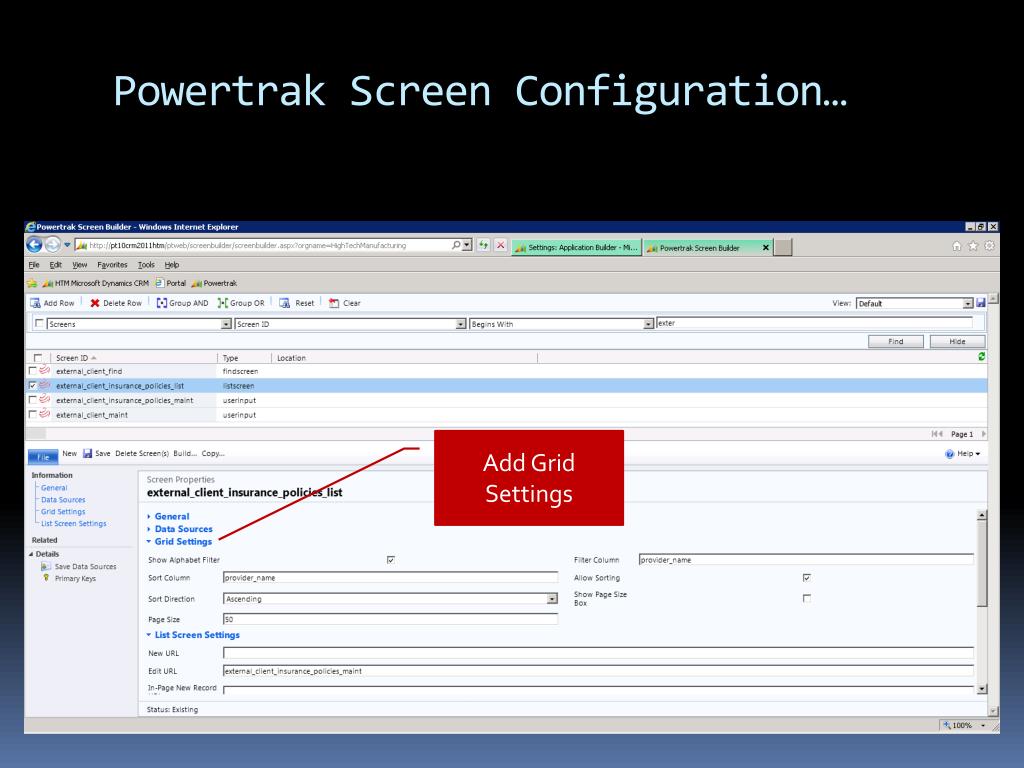Open the browser View menu
This screenshot has width=1024, height=768.
pyautogui.click(x=80, y=264)
